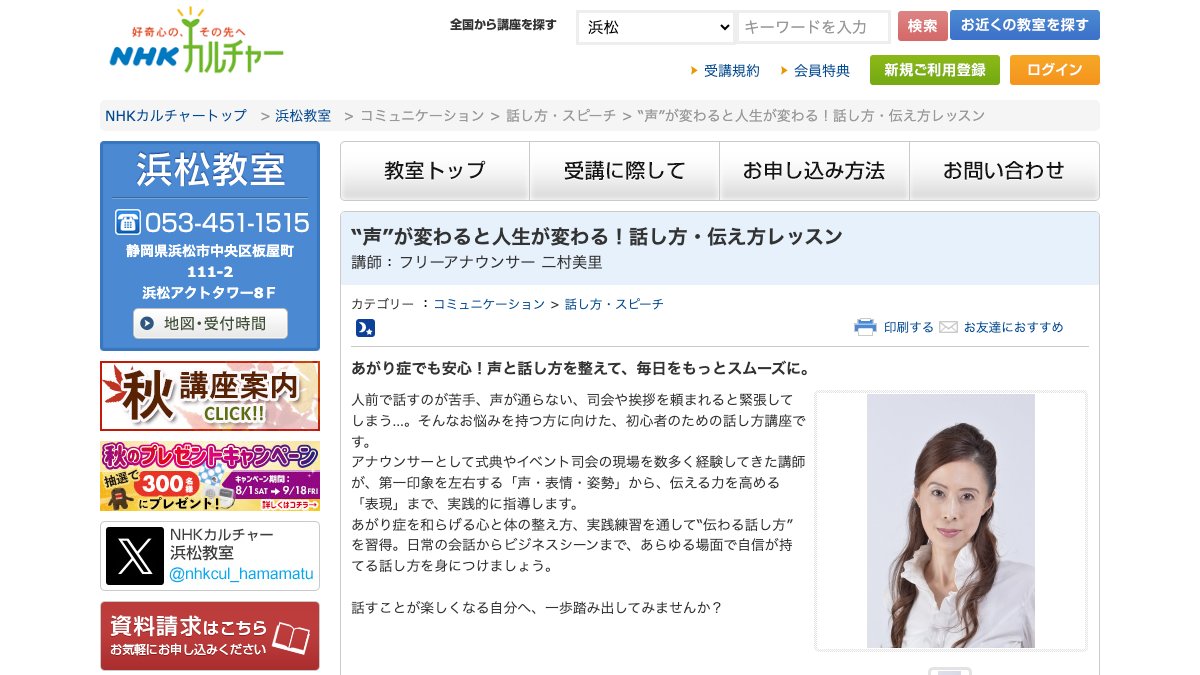Open 秋のプレゼントキャンペーン banner

click(210, 476)
